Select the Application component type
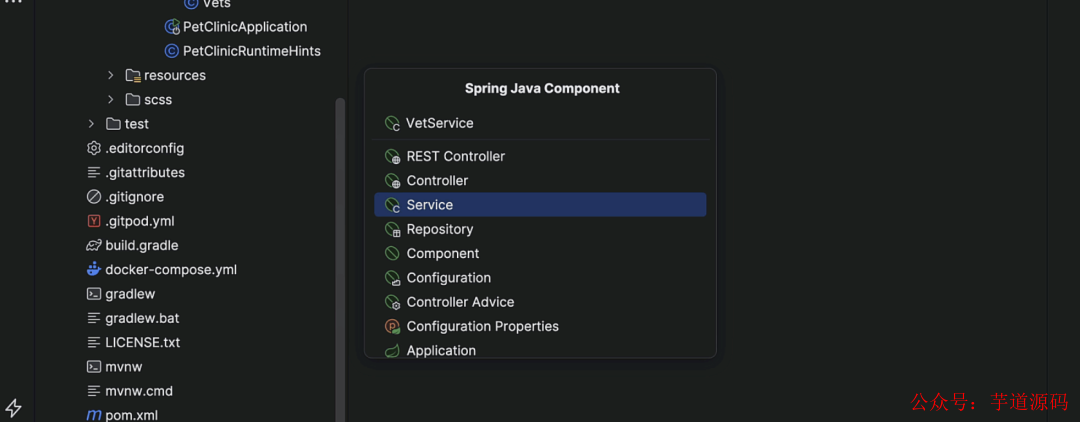Viewport: 1080px width, 422px height. click(441, 350)
